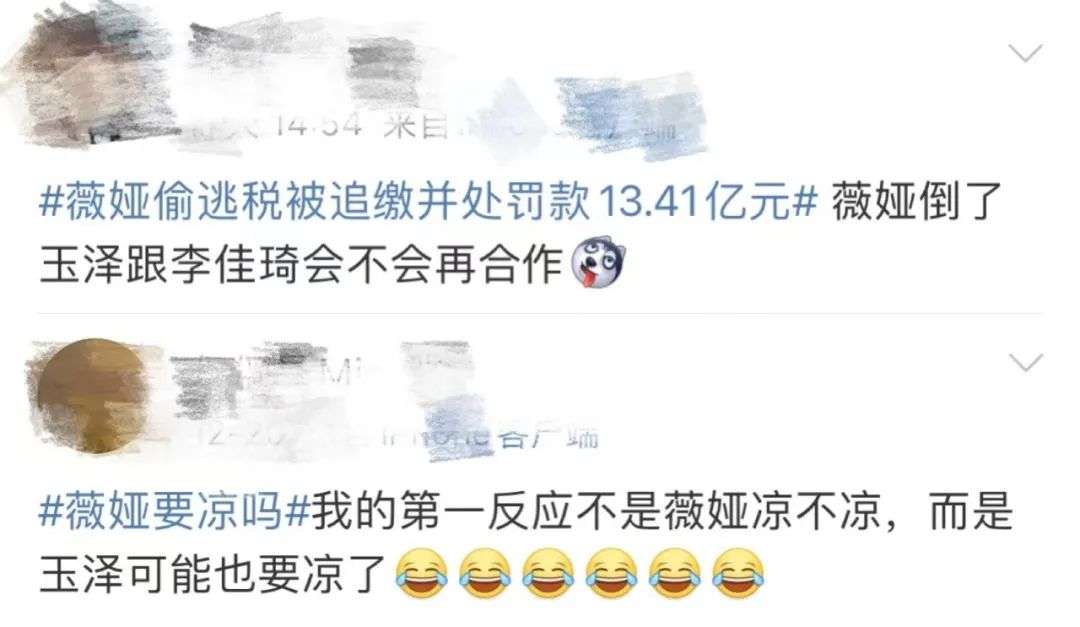Click the last laughing-crying emoji
The width and height of the screenshot is (1080, 627).
tap(738, 573)
